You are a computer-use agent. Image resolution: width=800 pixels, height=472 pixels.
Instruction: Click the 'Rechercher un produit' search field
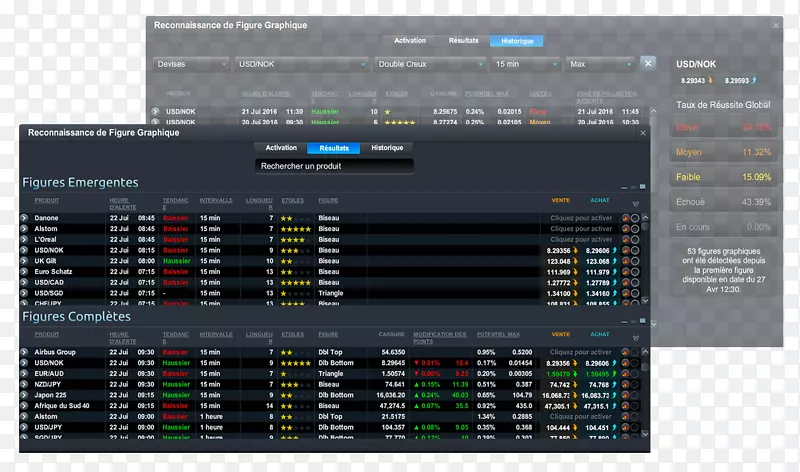(333, 165)
